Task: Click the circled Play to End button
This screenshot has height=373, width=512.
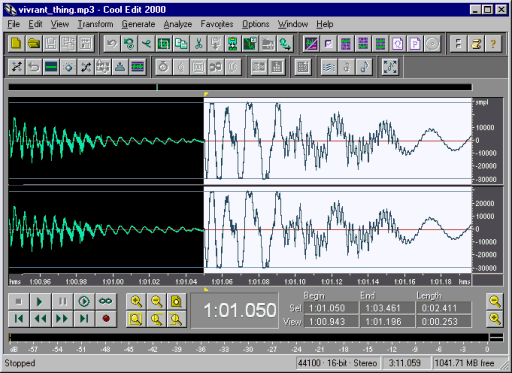Action: click(x=84, y=302)
